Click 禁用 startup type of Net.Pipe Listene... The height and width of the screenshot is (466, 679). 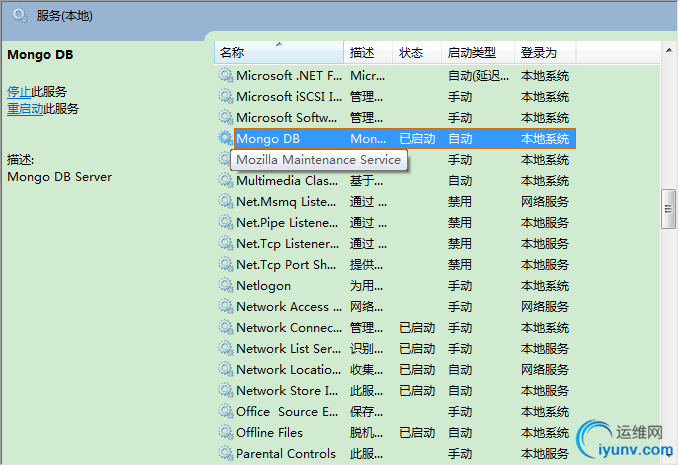coord(459,222)
